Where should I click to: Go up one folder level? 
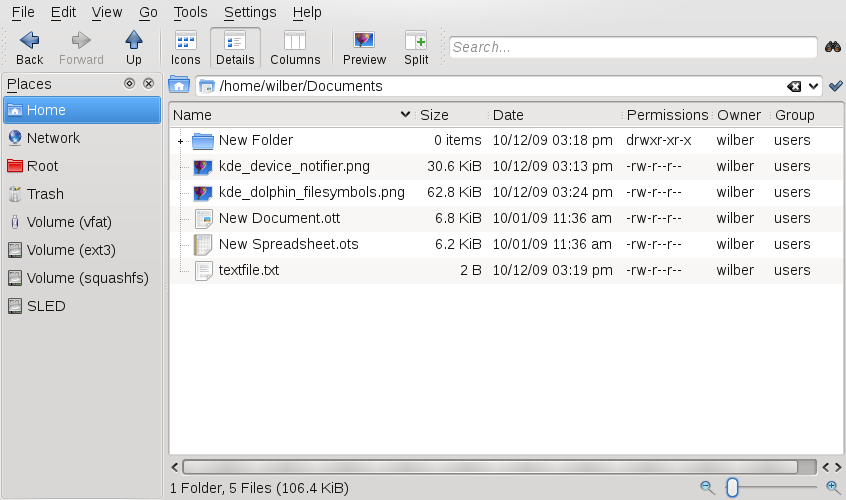click(x=133, y=48)
